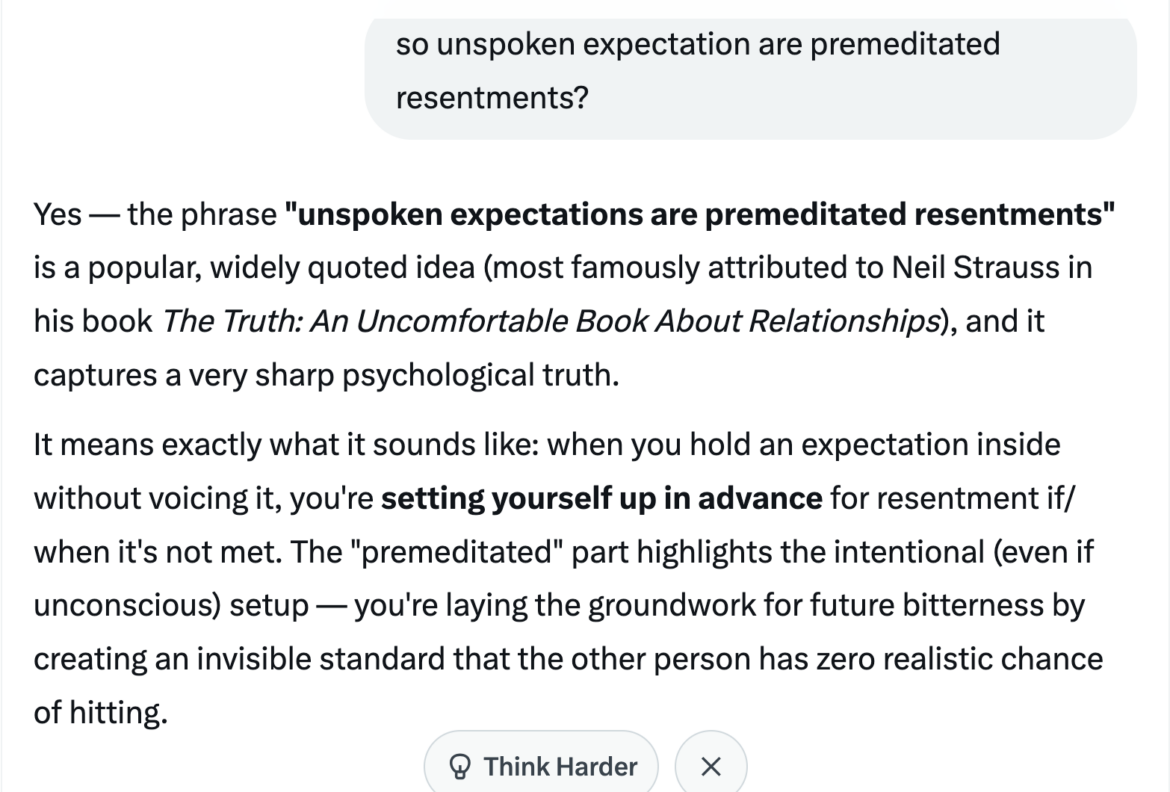
Task: Click the Think Harder button
Action: pos(541,766)
